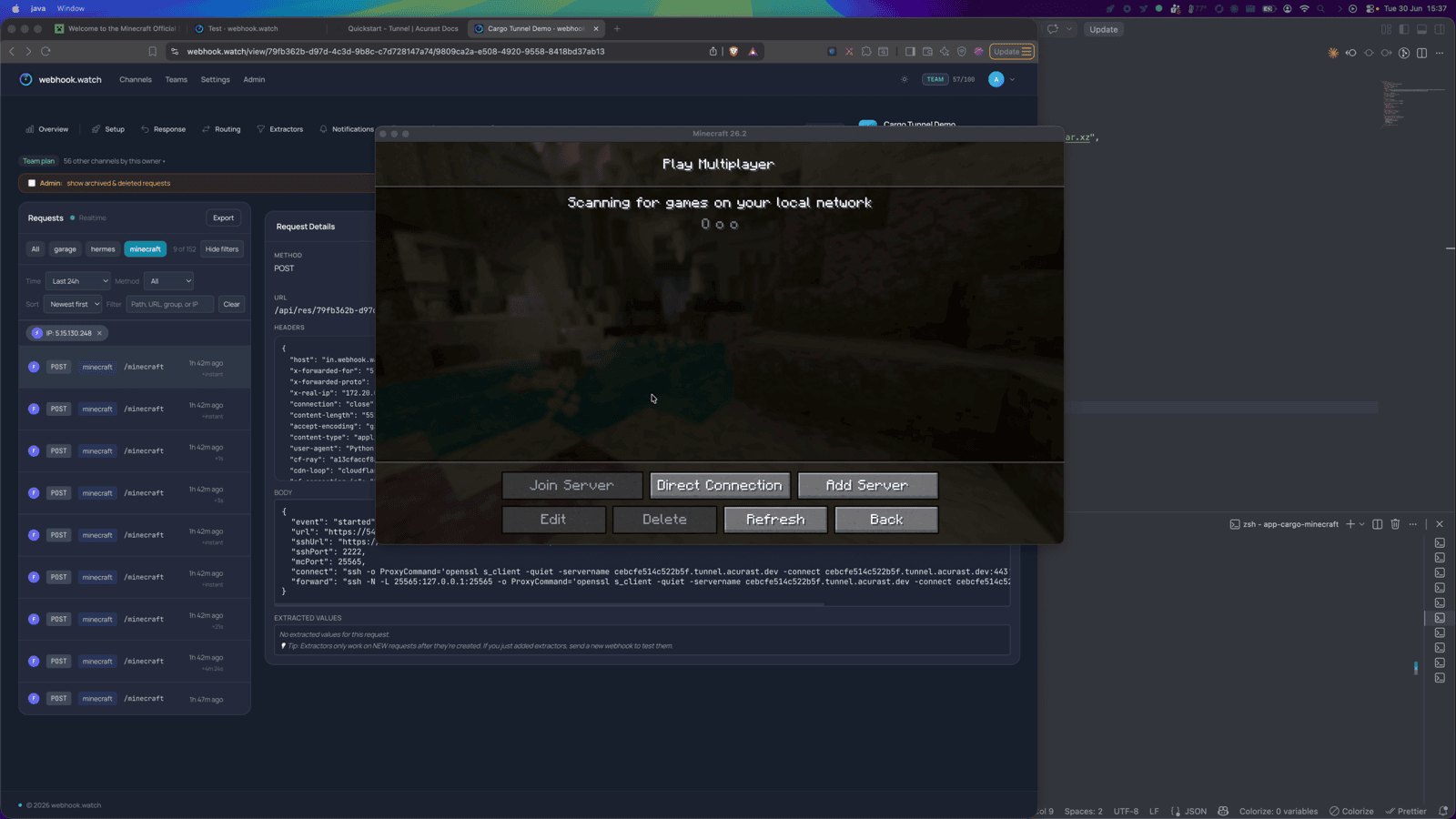1456x819 pixels.
Task: Go back in browser history
Action: (12, 52)
